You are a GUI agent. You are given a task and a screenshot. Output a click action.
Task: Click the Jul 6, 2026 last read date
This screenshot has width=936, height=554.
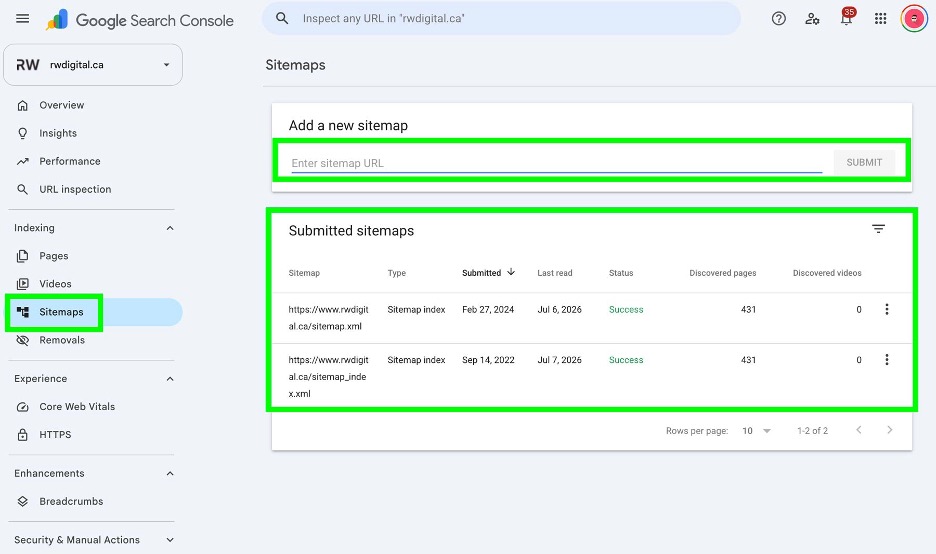559,309
